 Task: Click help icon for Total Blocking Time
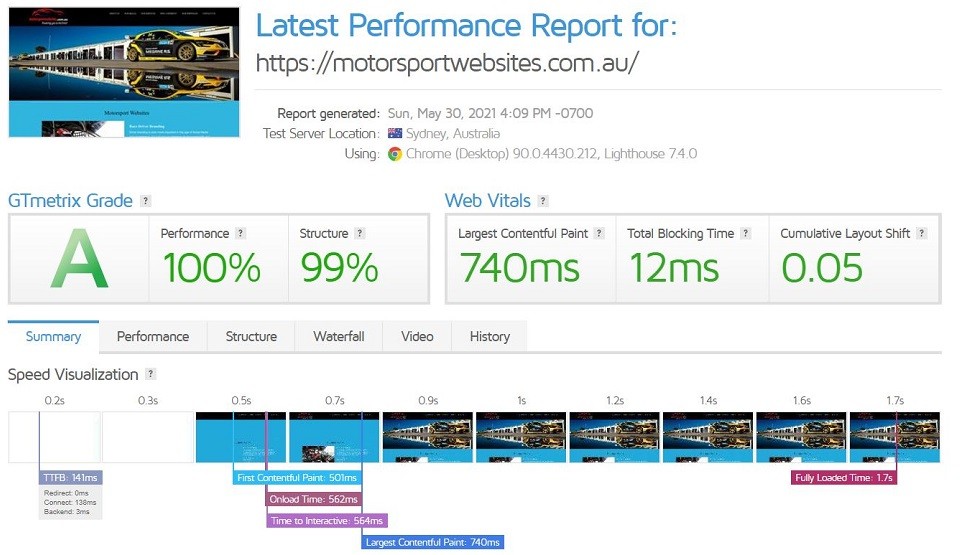(746, 233)
